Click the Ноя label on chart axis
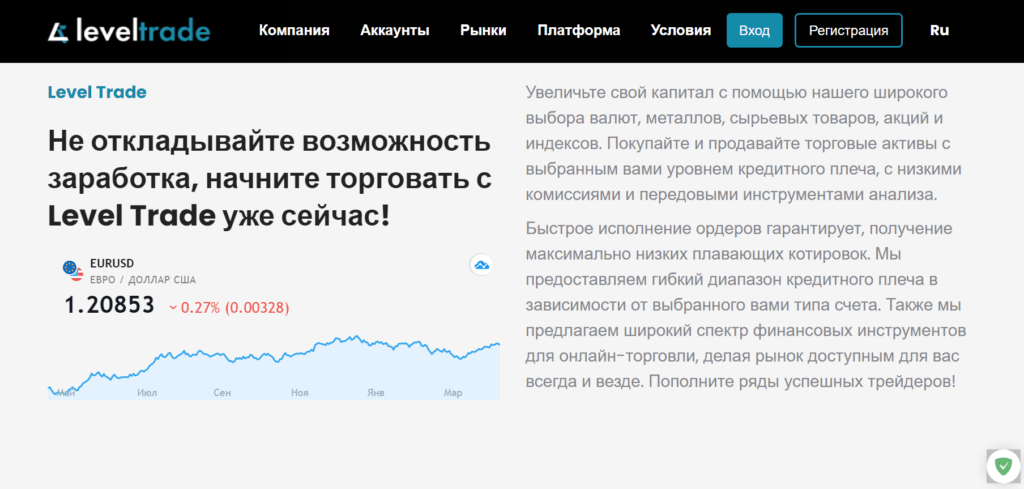The height and width of the screenshot is (489, 1024). click(300, 393)
